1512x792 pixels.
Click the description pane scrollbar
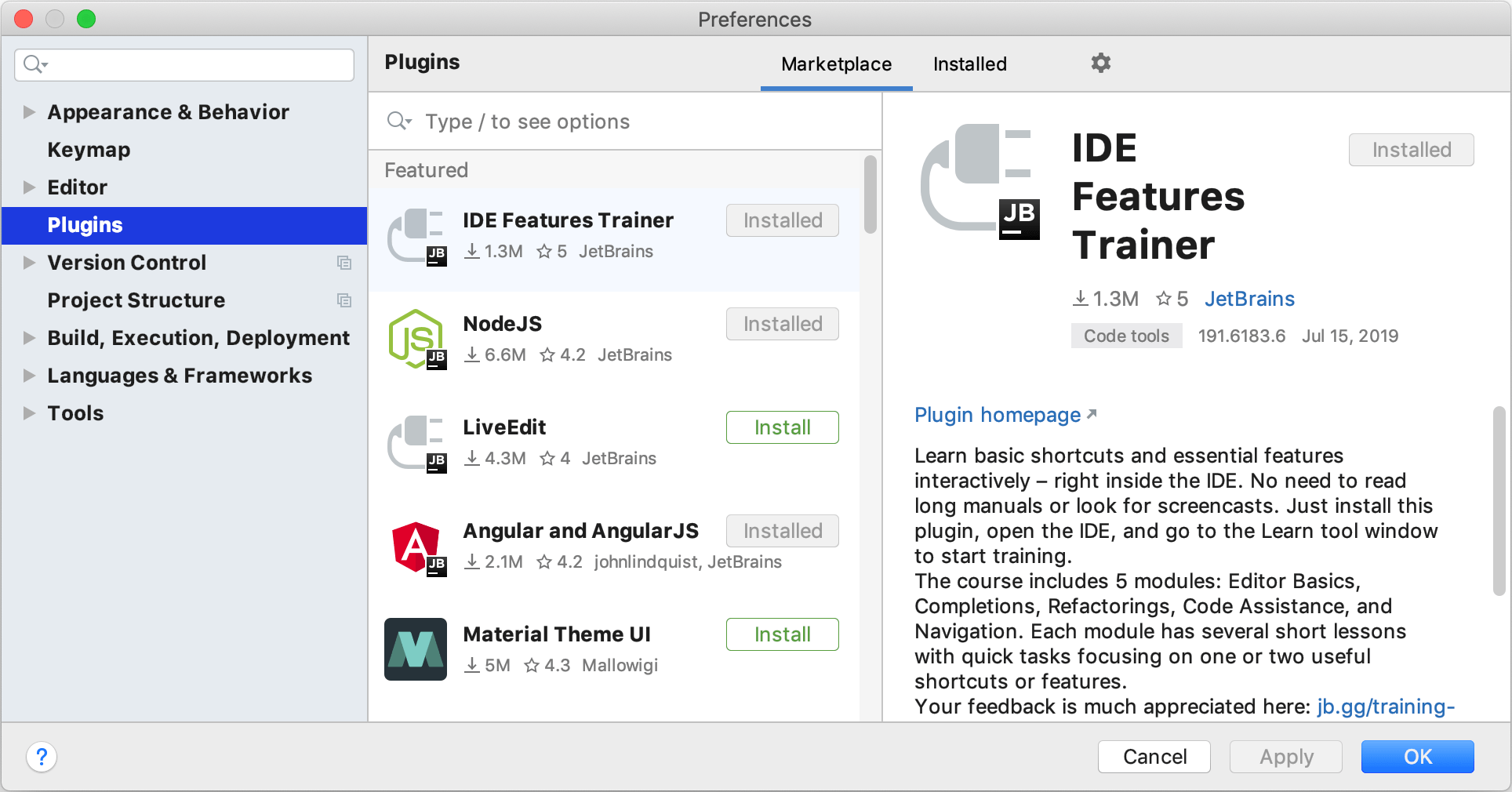1499,501
